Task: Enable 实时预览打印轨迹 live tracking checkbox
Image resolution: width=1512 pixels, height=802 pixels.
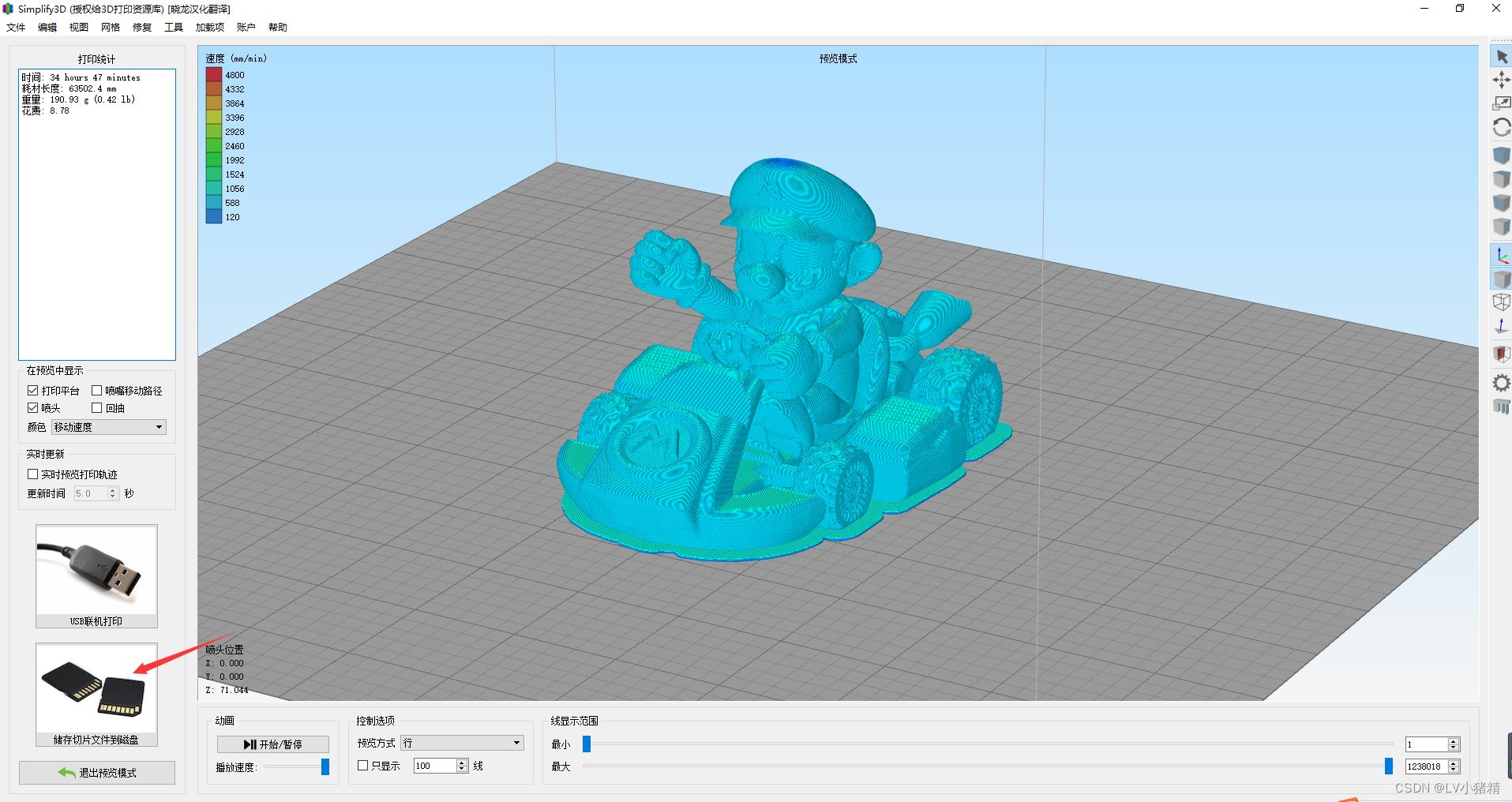Action: point(32,474)
